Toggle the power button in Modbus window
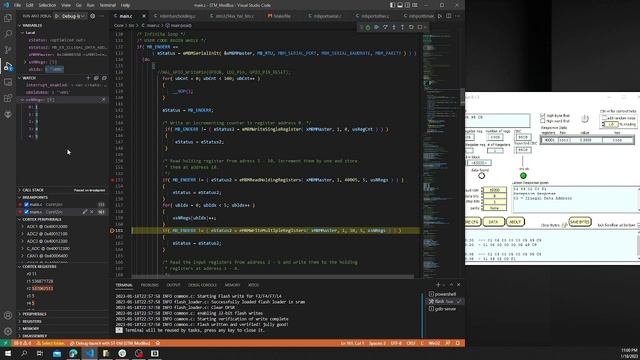The width and height of the screenshot is (640, 360). (585, 118)
